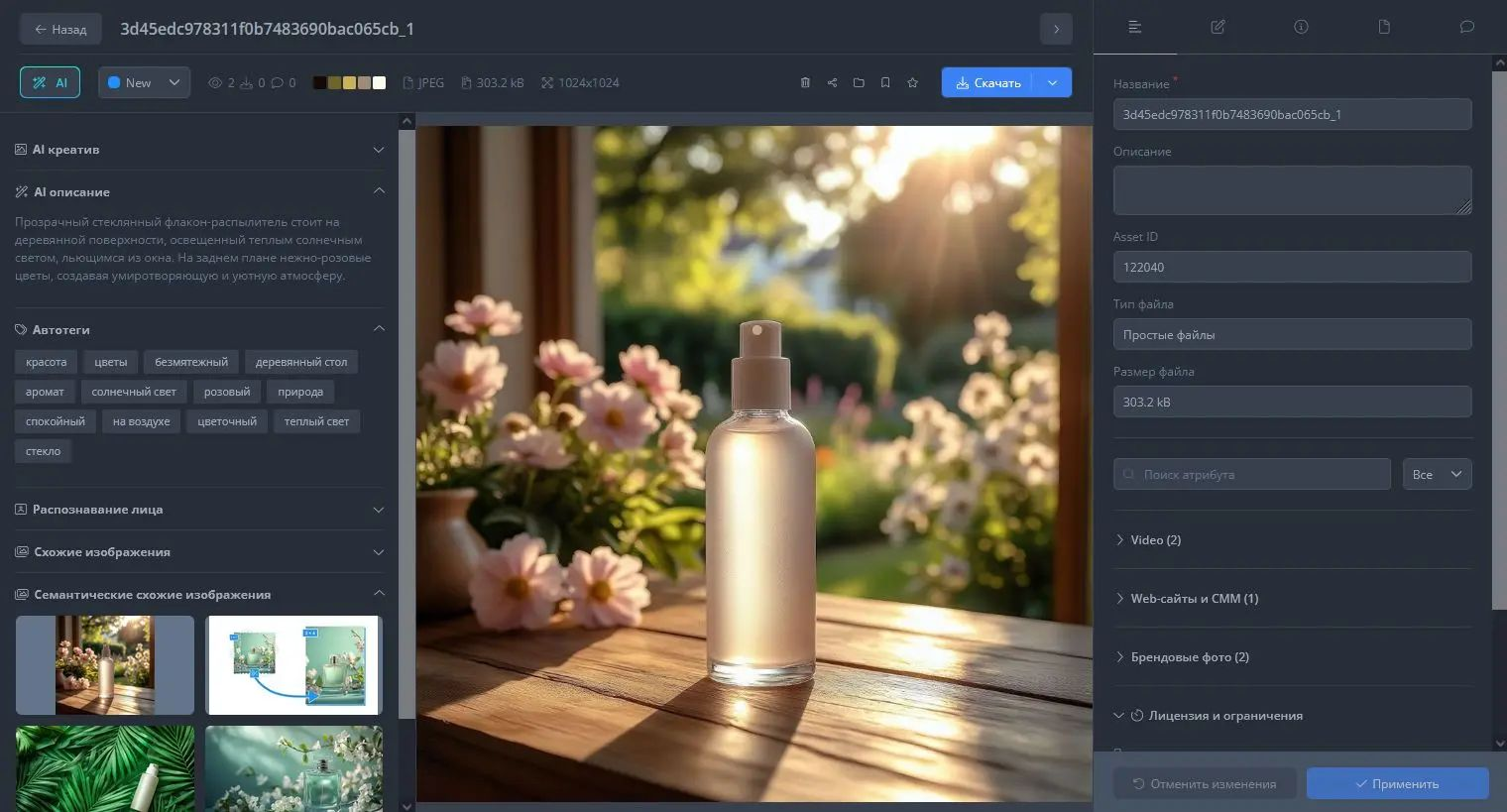Open the Скачать download options arrow
Viewport: 1507px width, 812px height.
point(1052,82)
